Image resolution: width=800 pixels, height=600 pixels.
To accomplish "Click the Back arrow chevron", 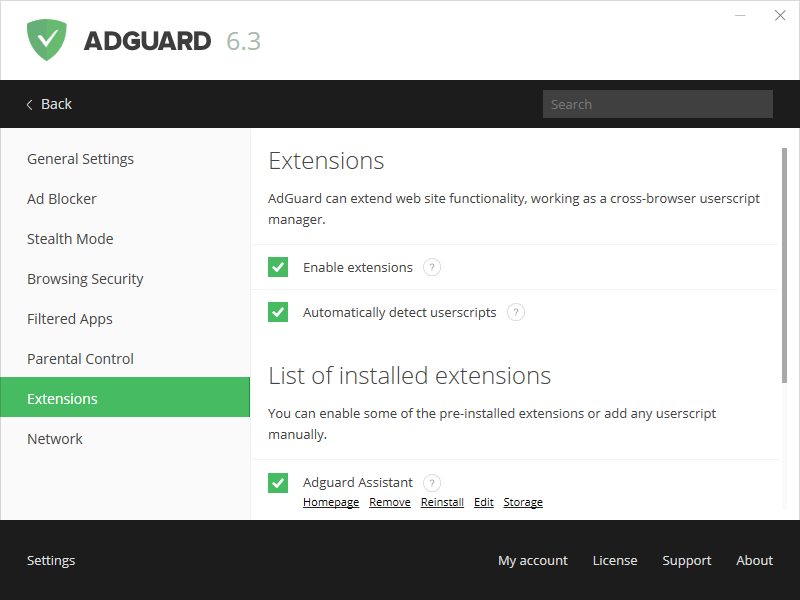I will 30,104.
